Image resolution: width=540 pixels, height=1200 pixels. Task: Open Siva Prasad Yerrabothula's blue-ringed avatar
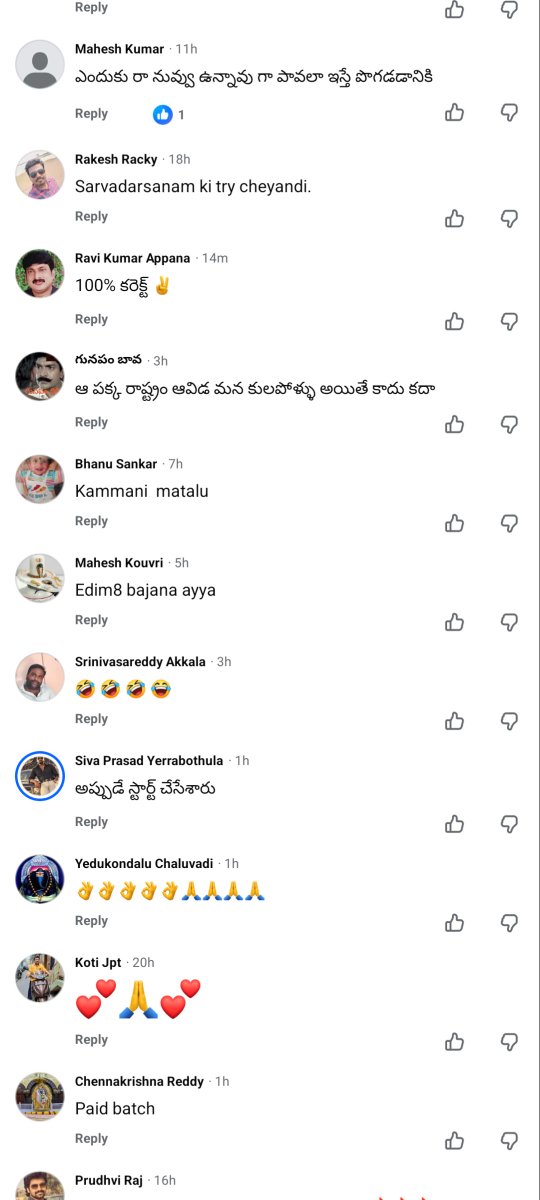pos(40,776)
